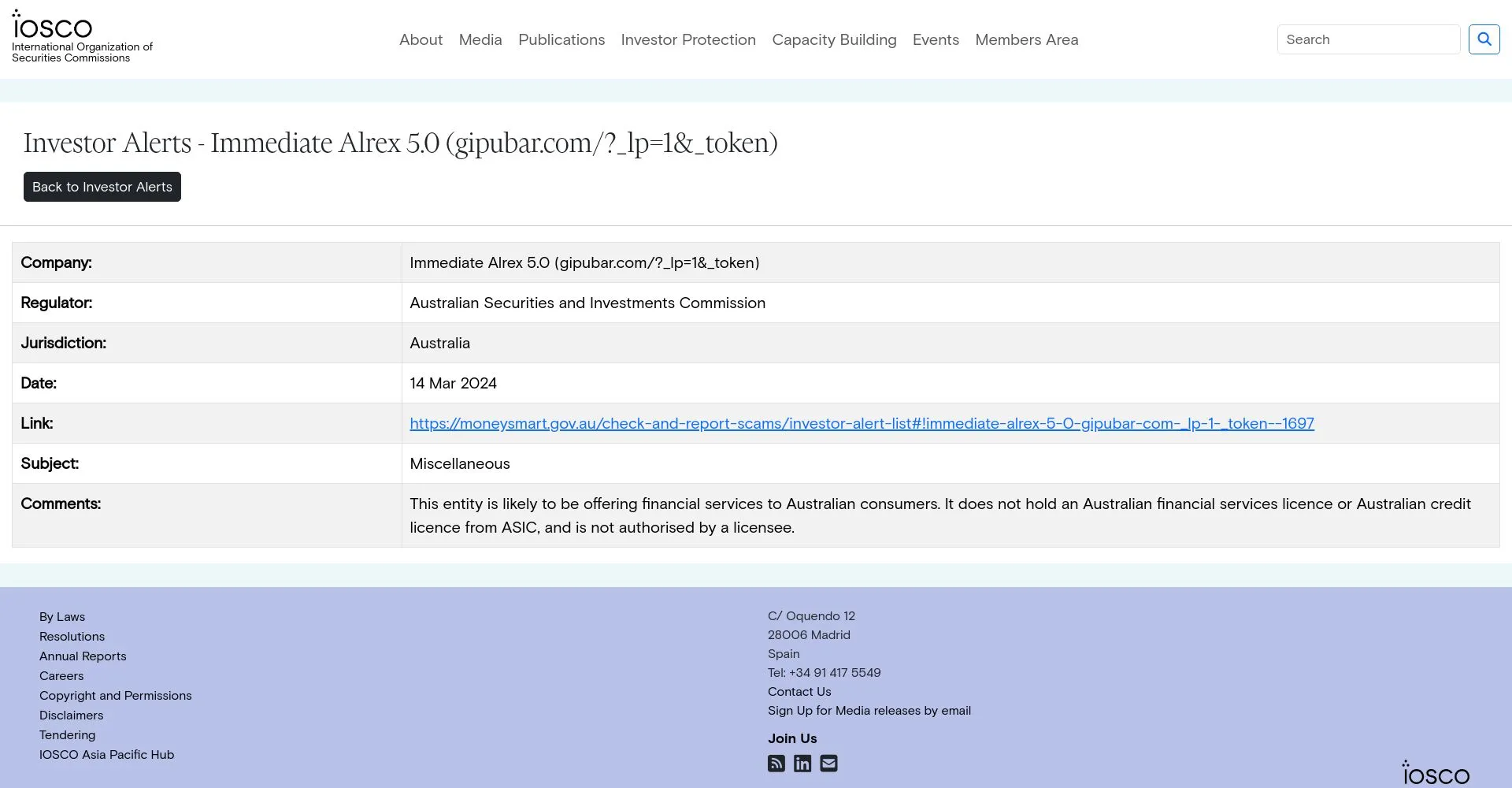The image size is (1512, 788).
Task: Open the Events menu
Action: 936,39
